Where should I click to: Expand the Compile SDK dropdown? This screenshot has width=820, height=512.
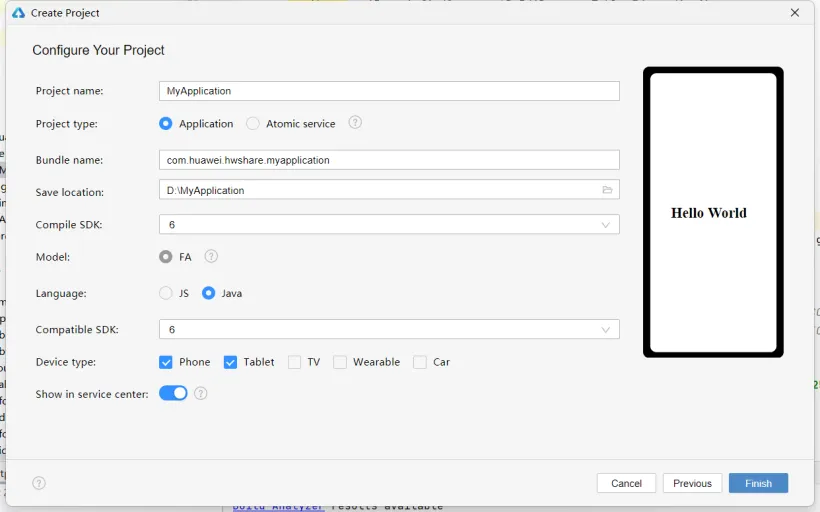coord(605,225)
